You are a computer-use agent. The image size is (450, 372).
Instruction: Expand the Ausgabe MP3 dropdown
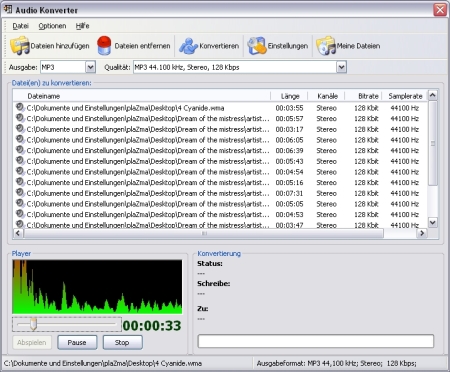(x=90, y=67)
